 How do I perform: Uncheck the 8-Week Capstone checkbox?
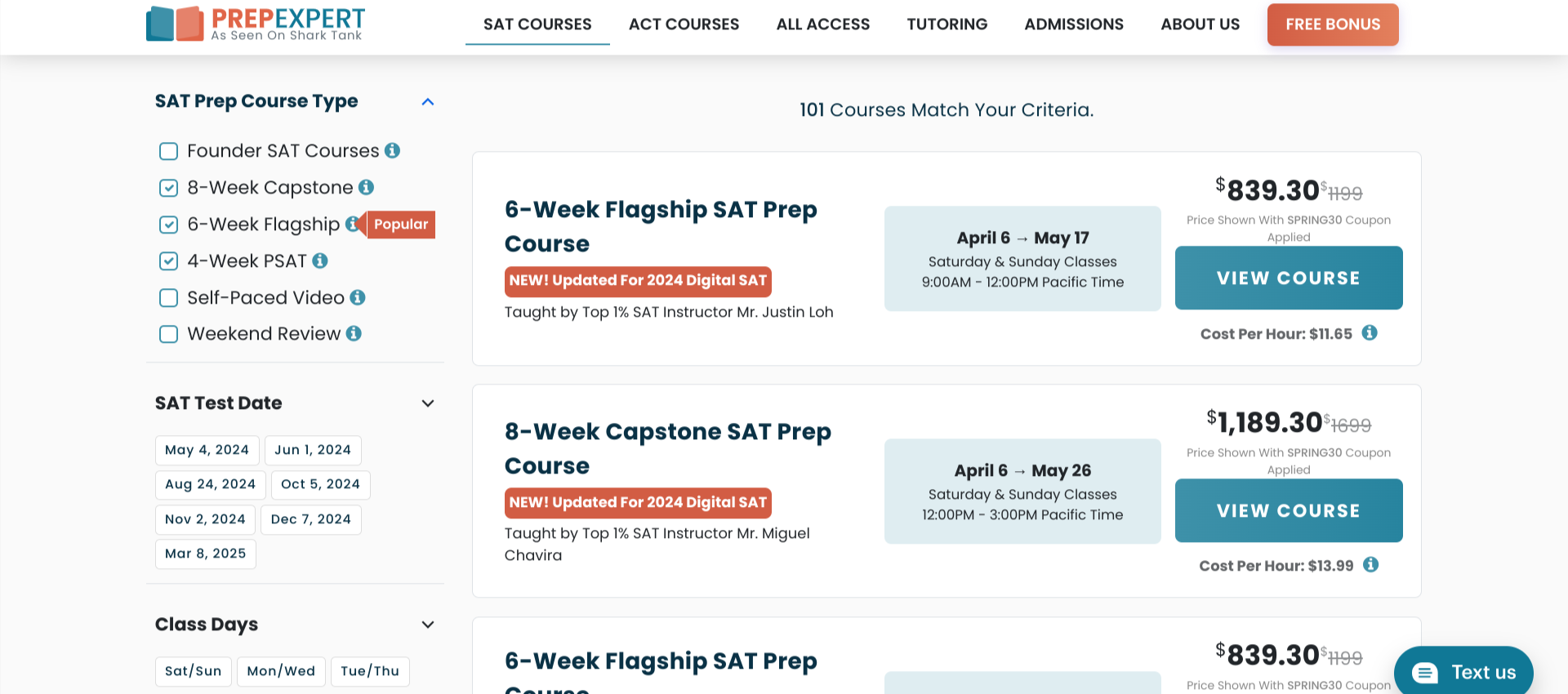tap(168, 188)
